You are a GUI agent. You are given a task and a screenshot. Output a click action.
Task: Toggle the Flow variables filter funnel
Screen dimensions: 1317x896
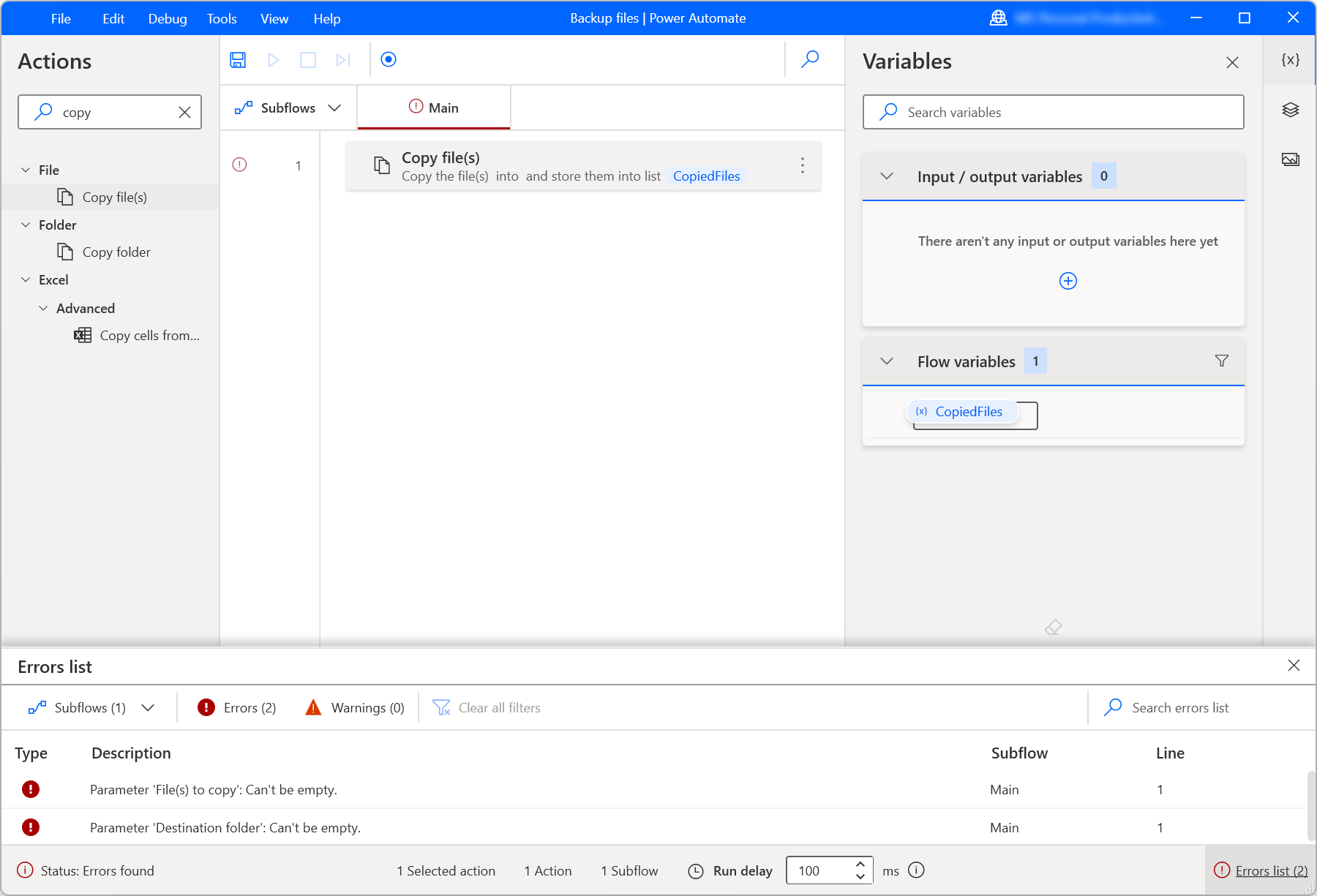pyautogui.click(x=1220, y=361)
